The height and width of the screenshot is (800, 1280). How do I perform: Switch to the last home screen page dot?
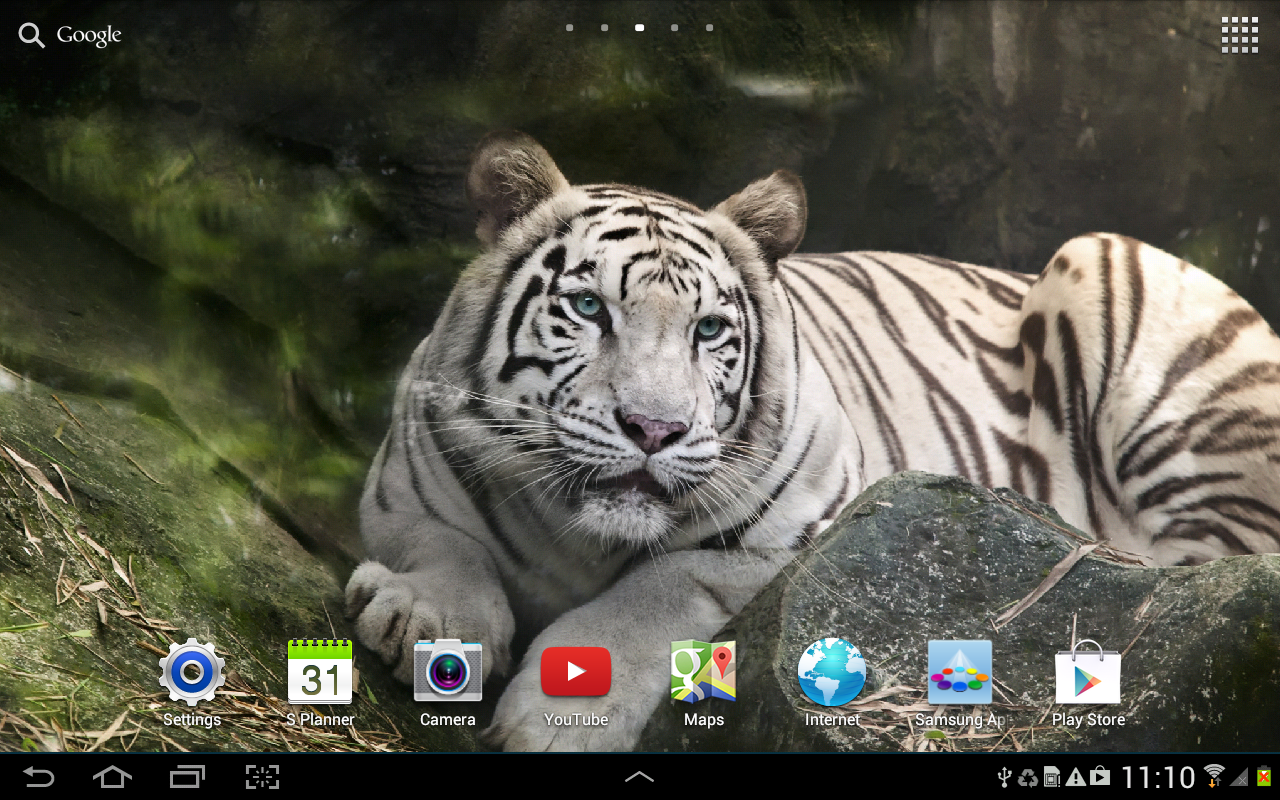pos(709,27)
